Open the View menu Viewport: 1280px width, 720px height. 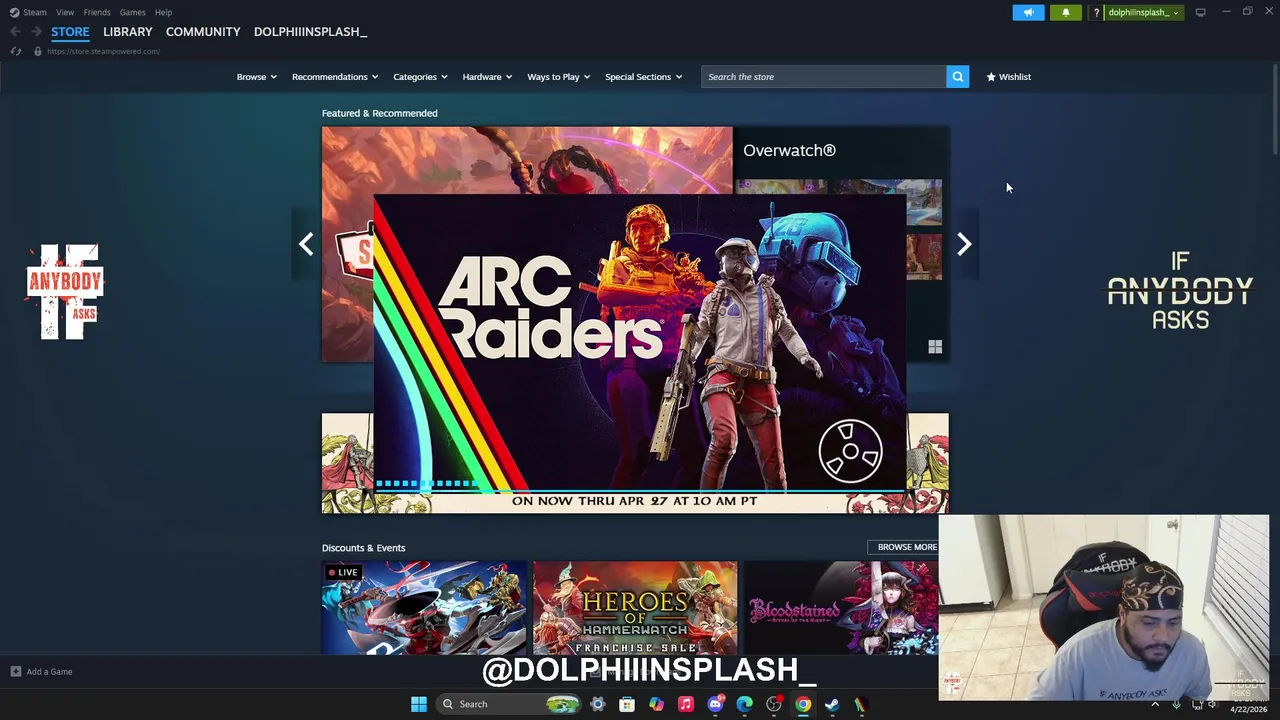pos(65,12)
